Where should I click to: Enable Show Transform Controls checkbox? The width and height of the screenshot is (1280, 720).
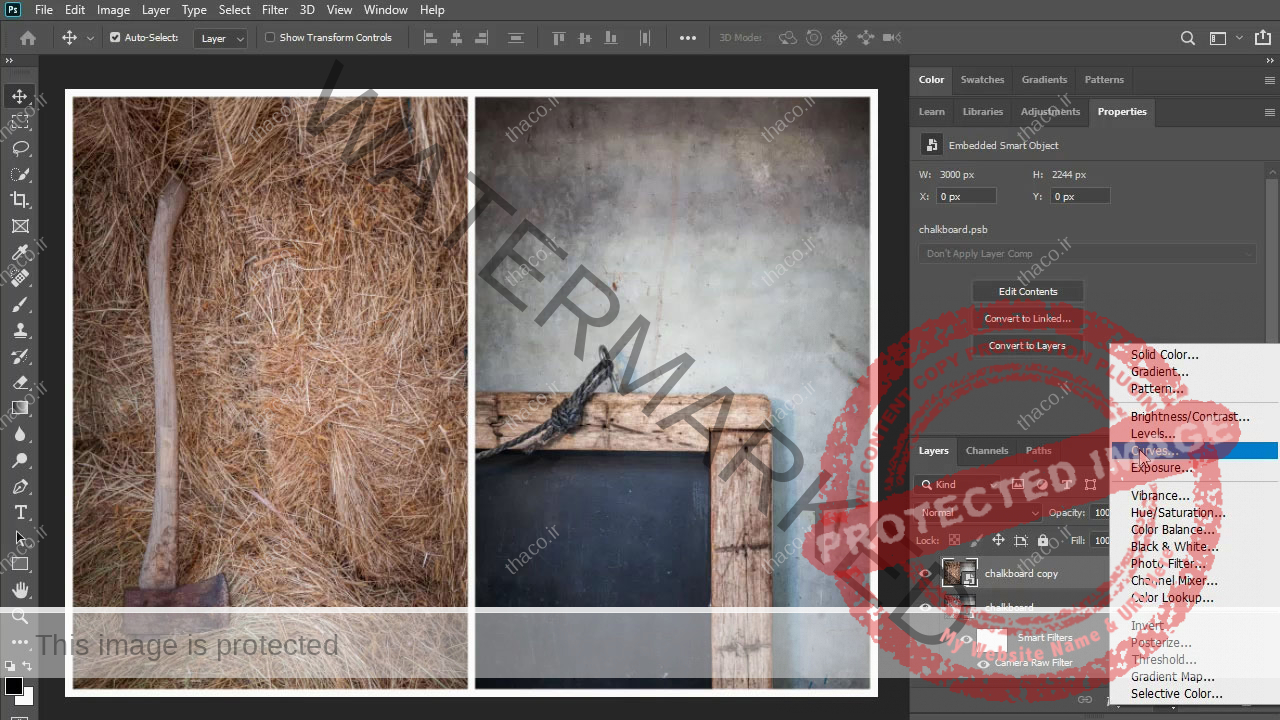(270, 38)
